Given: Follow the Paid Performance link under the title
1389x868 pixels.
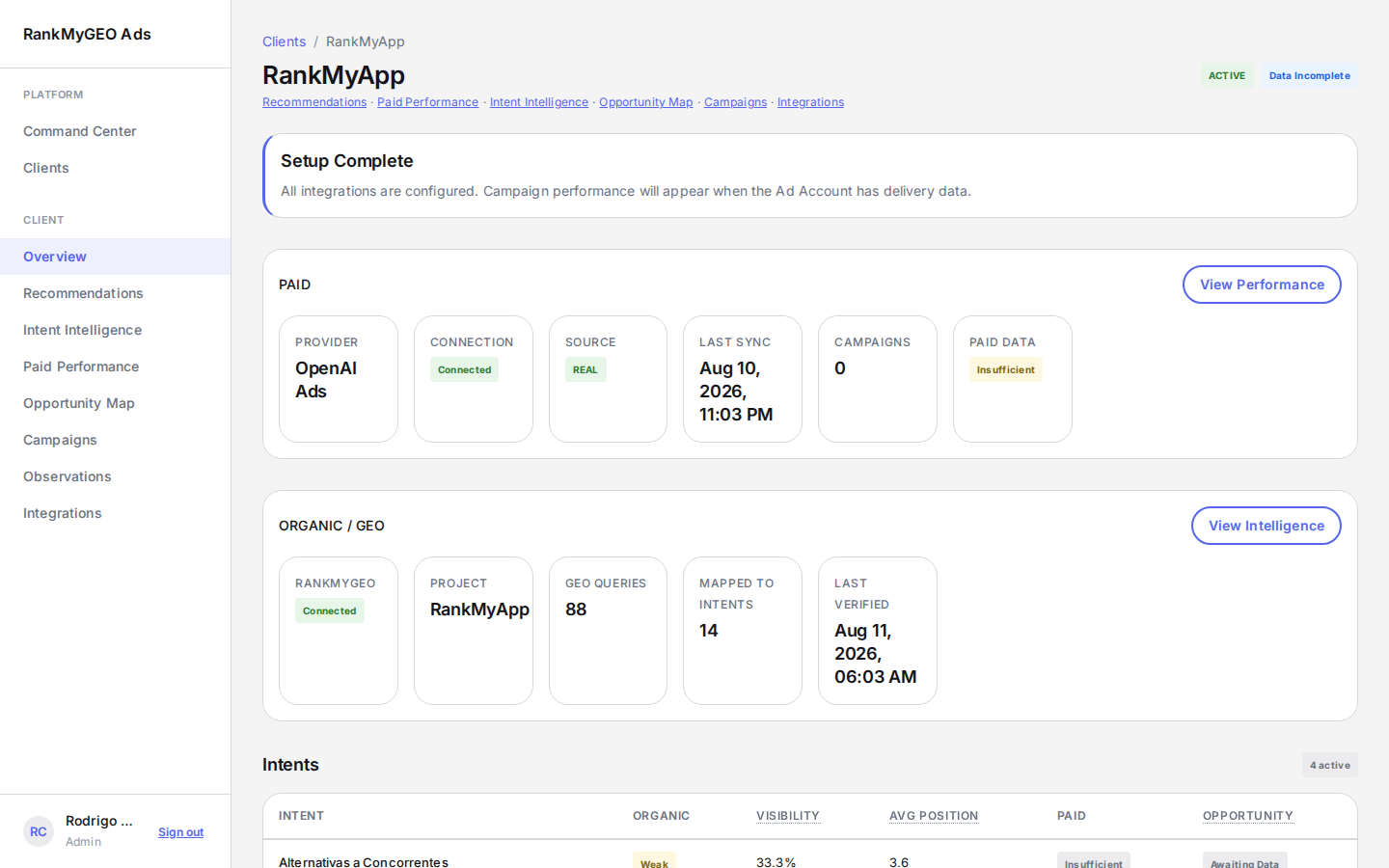Looking at the screenshot, I should click(x=427, y=102).
